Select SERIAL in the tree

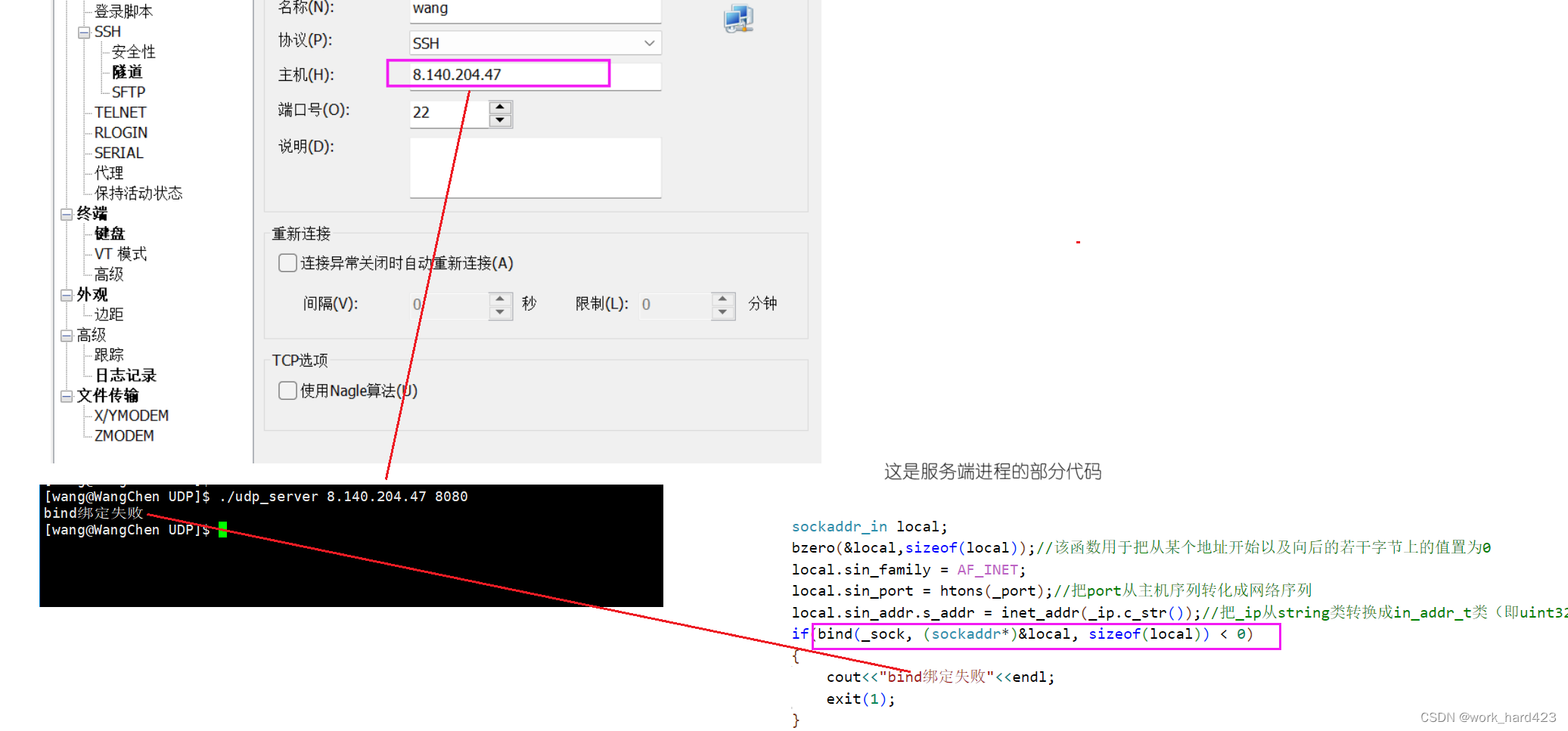(x=119, y=153)
